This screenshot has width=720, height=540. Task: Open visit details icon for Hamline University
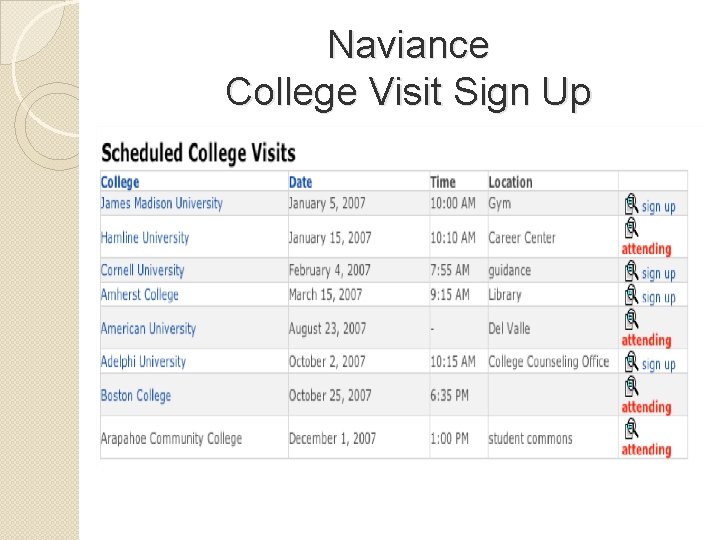(631, 227)
